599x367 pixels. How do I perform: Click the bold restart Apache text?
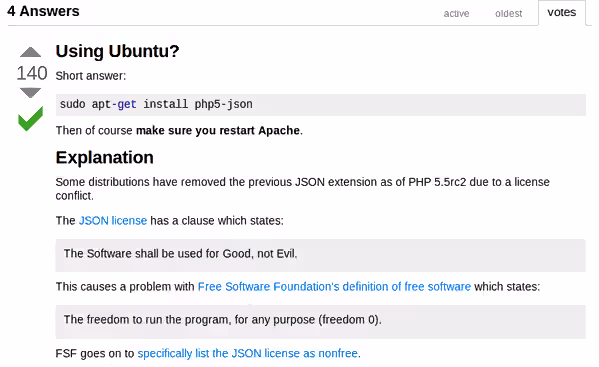pyautogui.click(x=218, y=131)
